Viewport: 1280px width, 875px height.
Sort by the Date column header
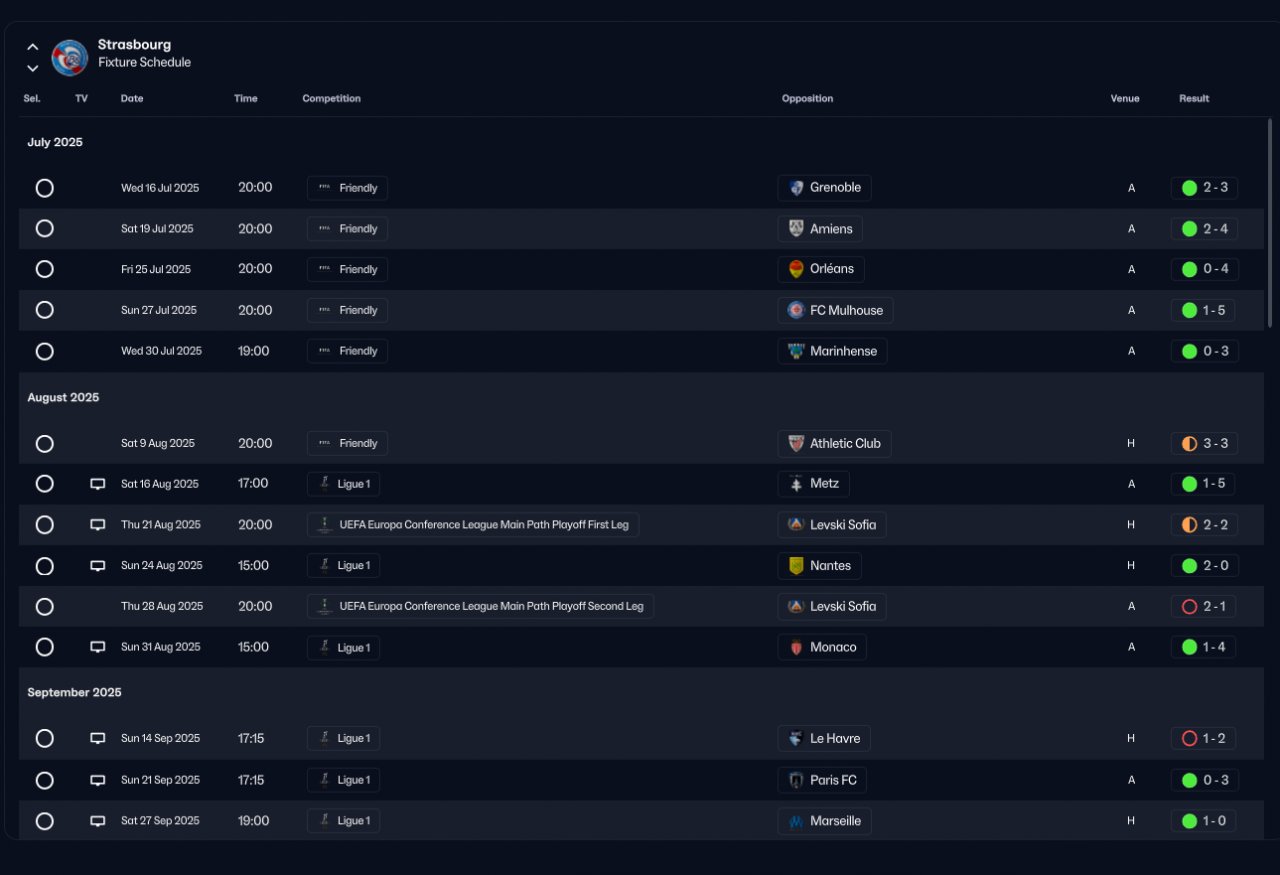click(x=132, y=99)
